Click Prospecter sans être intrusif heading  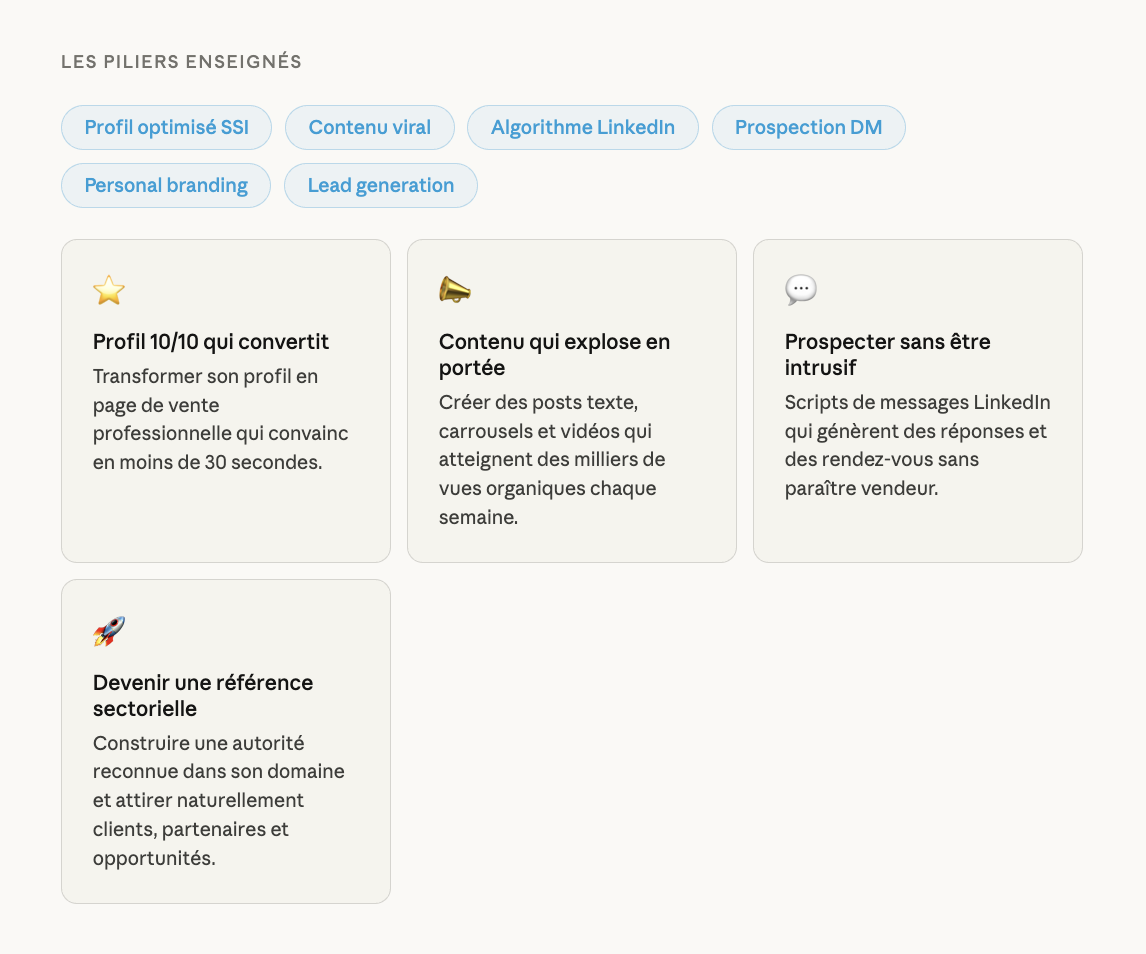pyautogui.click(x=887, y=355)
